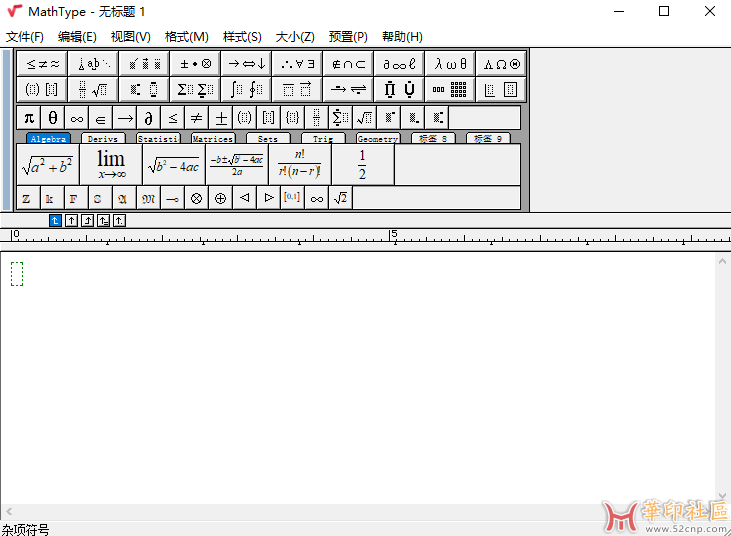Switch to the Trig tab
731x536 pixels.
click(323, 138)
